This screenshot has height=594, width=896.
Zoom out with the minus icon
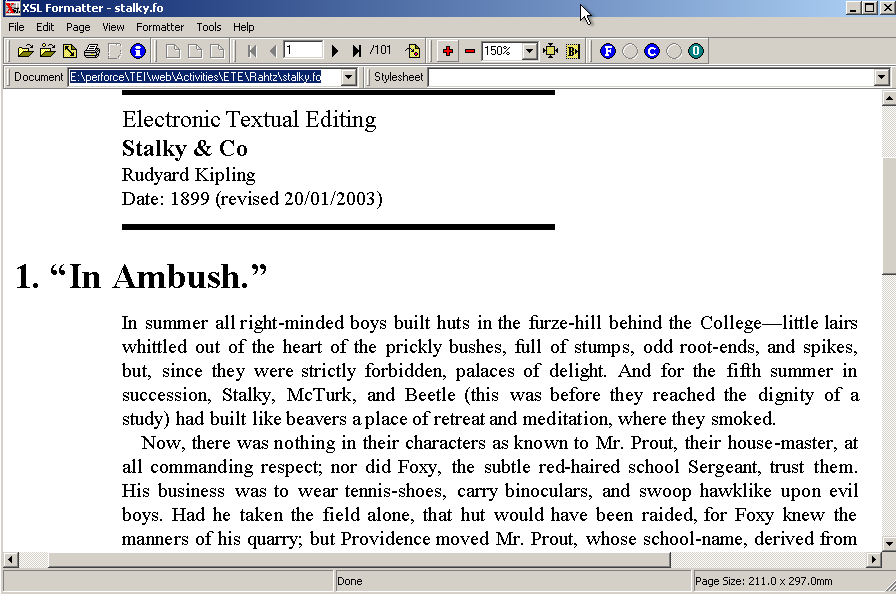[x=468, y=50]
